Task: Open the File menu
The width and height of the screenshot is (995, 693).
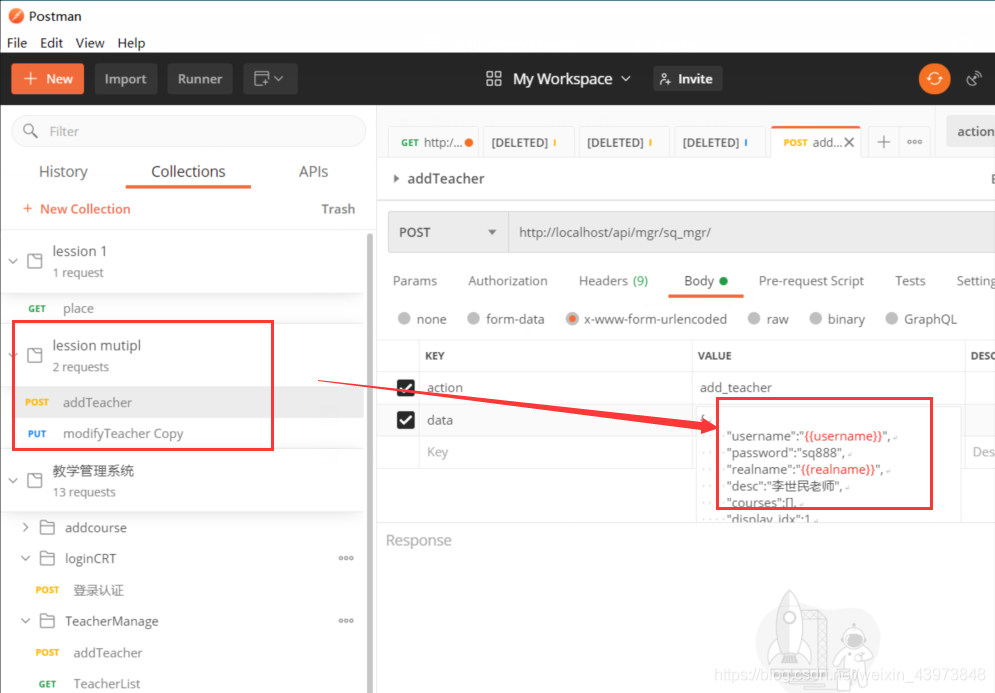Action: (x=17, y=43)
